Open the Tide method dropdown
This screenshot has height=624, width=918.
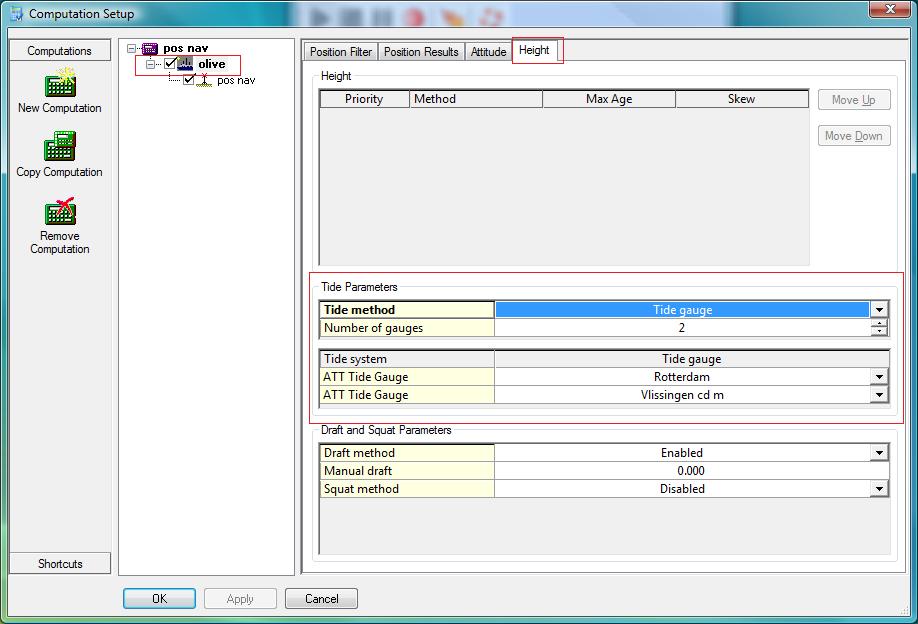[879, 310]
